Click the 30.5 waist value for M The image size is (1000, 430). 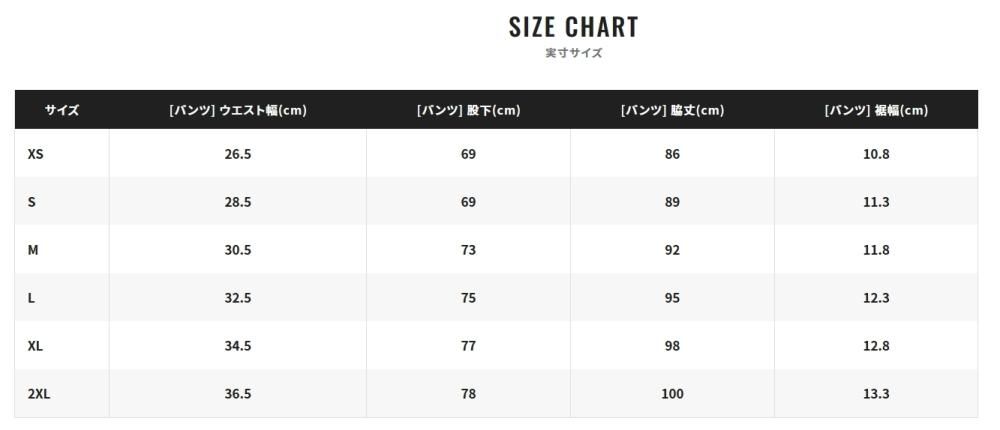[238, 249]
